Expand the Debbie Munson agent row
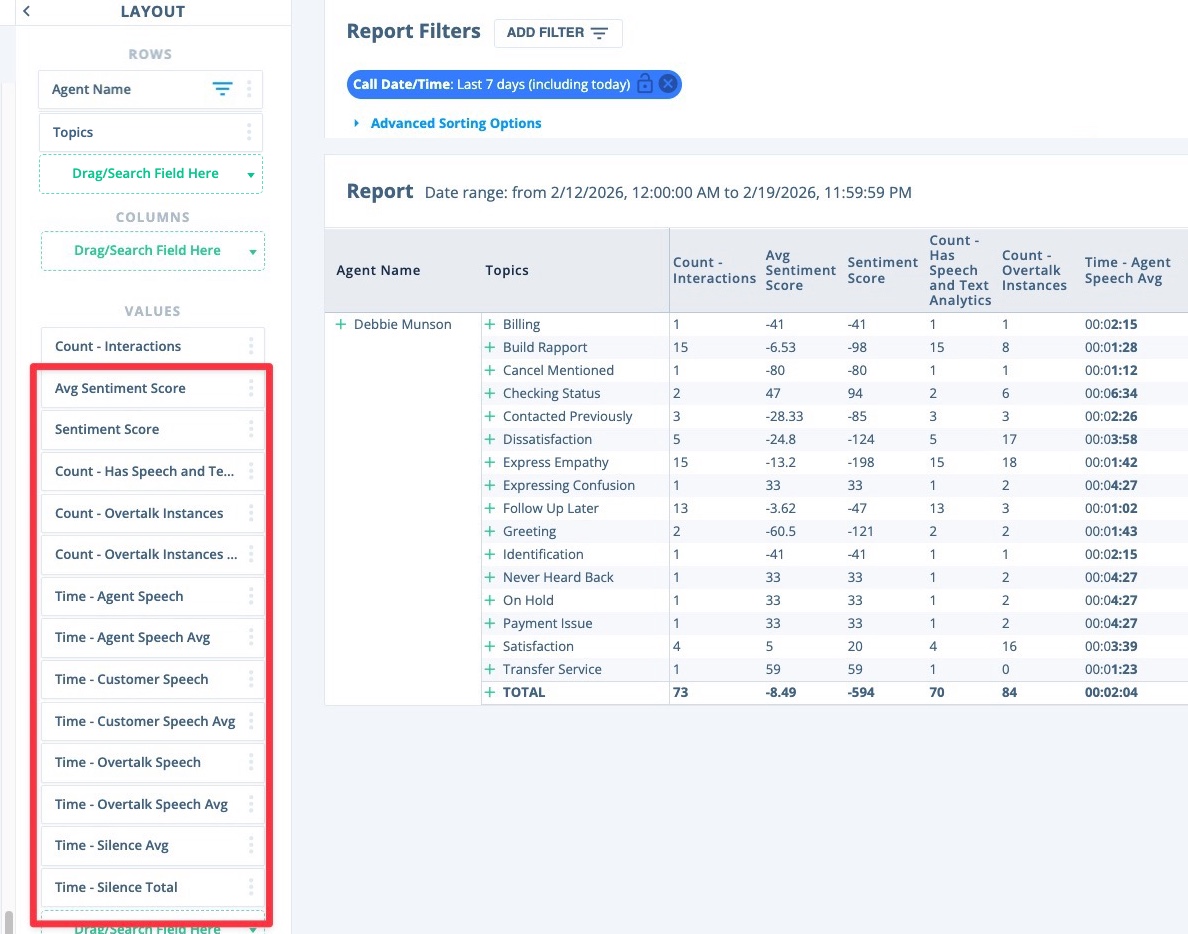 tap(341, 324)
